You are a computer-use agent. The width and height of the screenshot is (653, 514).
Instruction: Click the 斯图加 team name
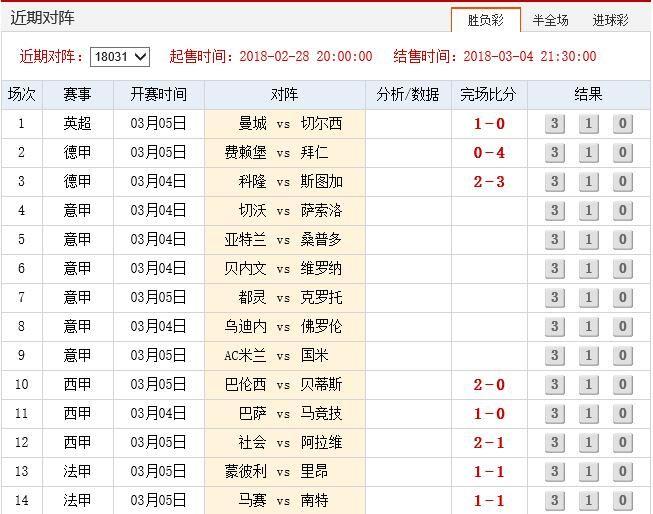tap(322, 182)
